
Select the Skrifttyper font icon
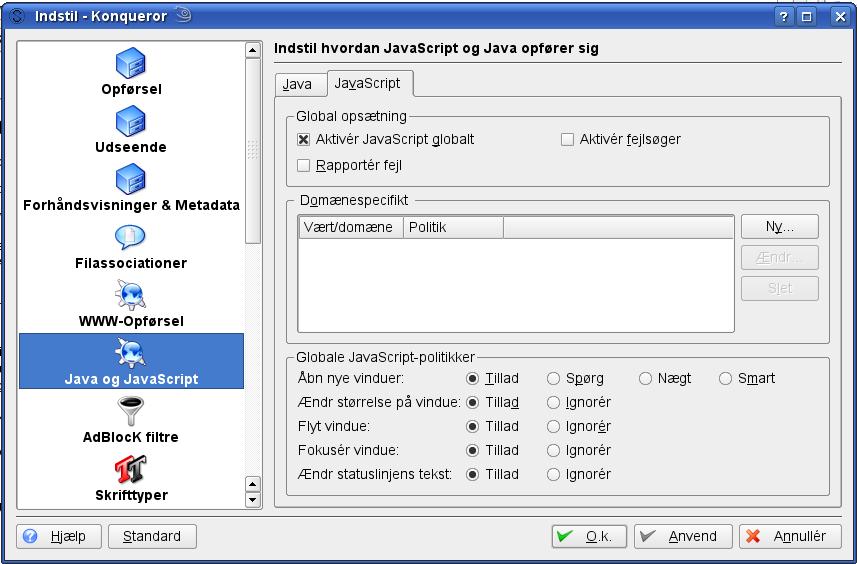131,469
